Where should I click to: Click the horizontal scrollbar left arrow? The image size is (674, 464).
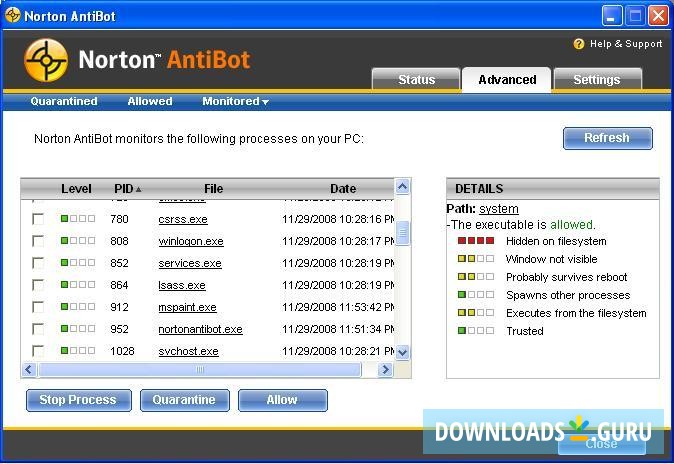pyautogui.click(x=29, y=369)
